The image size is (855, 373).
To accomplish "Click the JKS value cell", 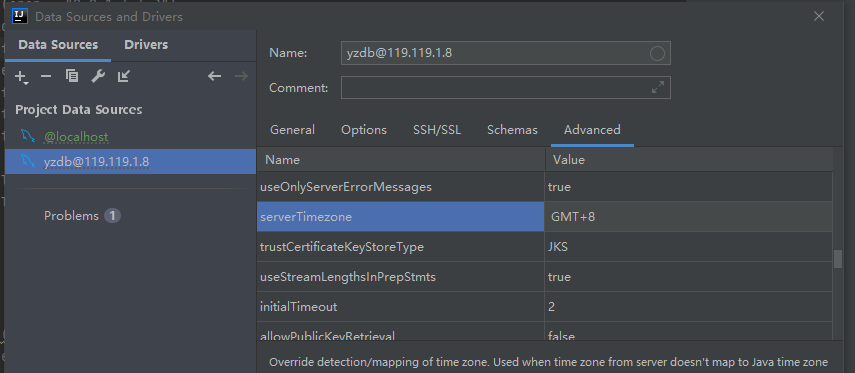I will pos(689,247).
